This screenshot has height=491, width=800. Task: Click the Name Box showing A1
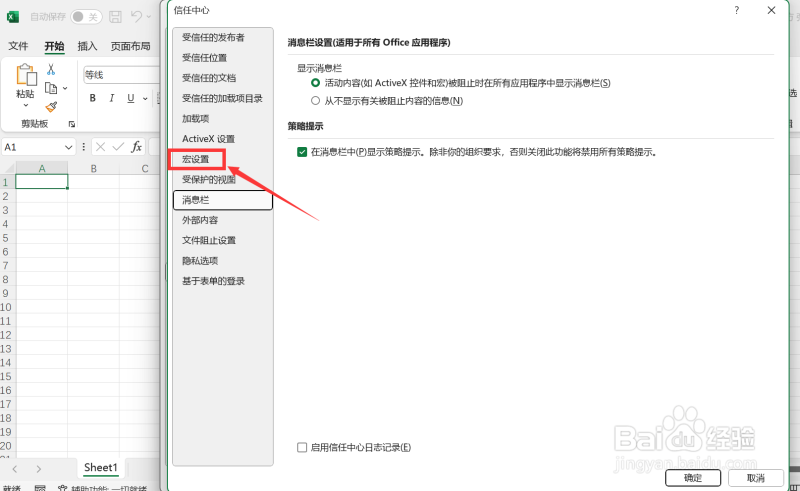[x=33, y=148]
